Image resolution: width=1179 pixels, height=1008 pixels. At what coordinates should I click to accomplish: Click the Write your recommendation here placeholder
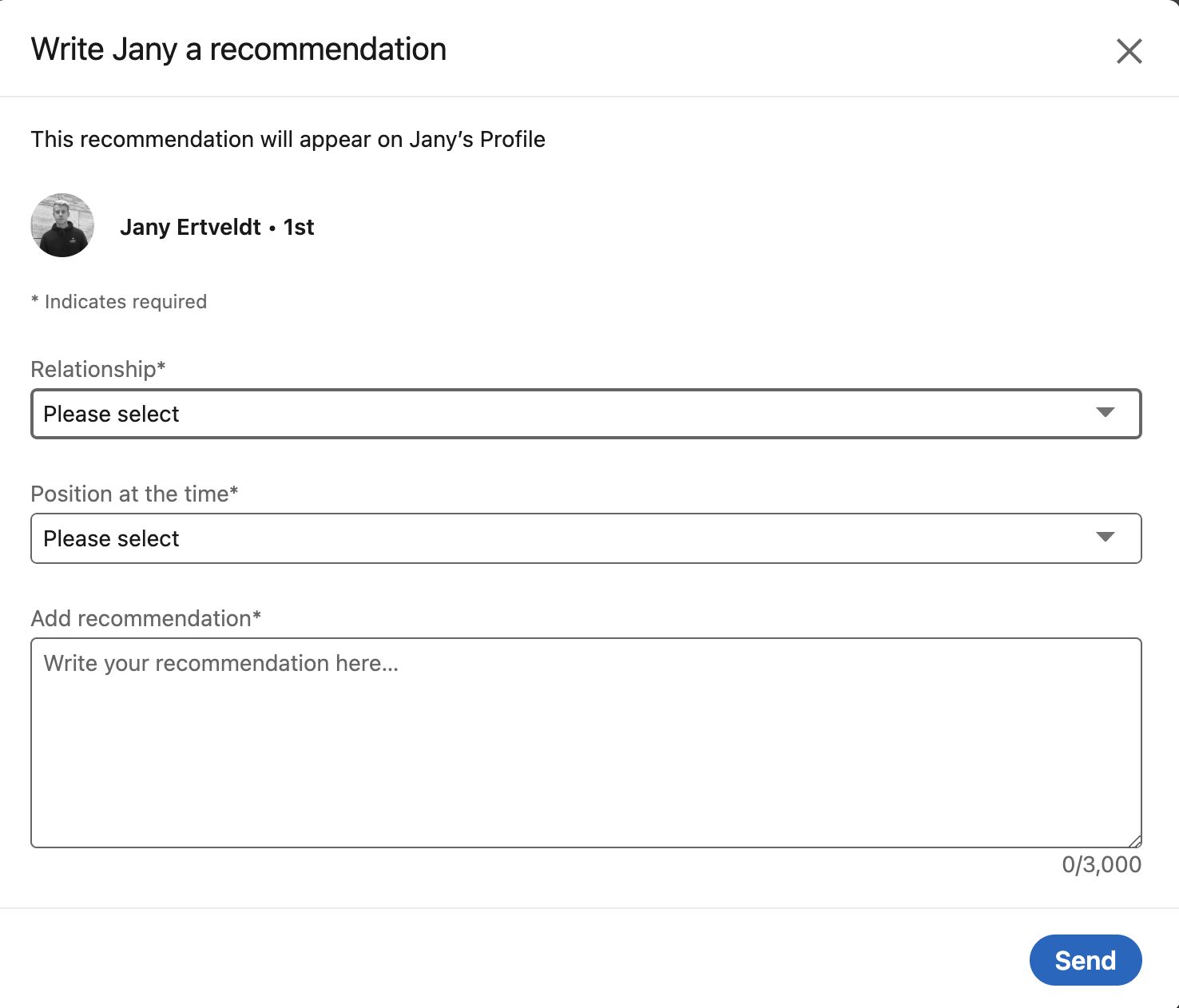tap(221, 663)
